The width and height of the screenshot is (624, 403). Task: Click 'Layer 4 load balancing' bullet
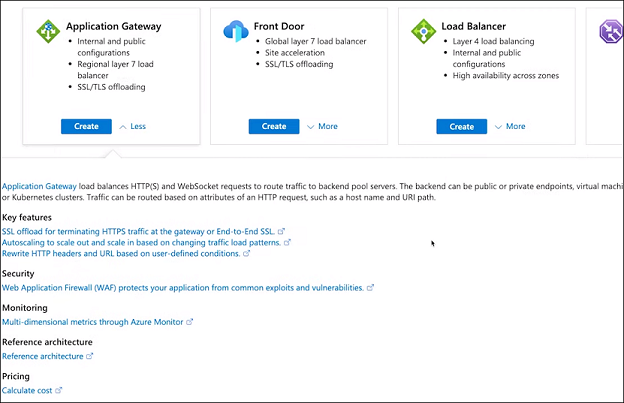[x=493, y=41]
